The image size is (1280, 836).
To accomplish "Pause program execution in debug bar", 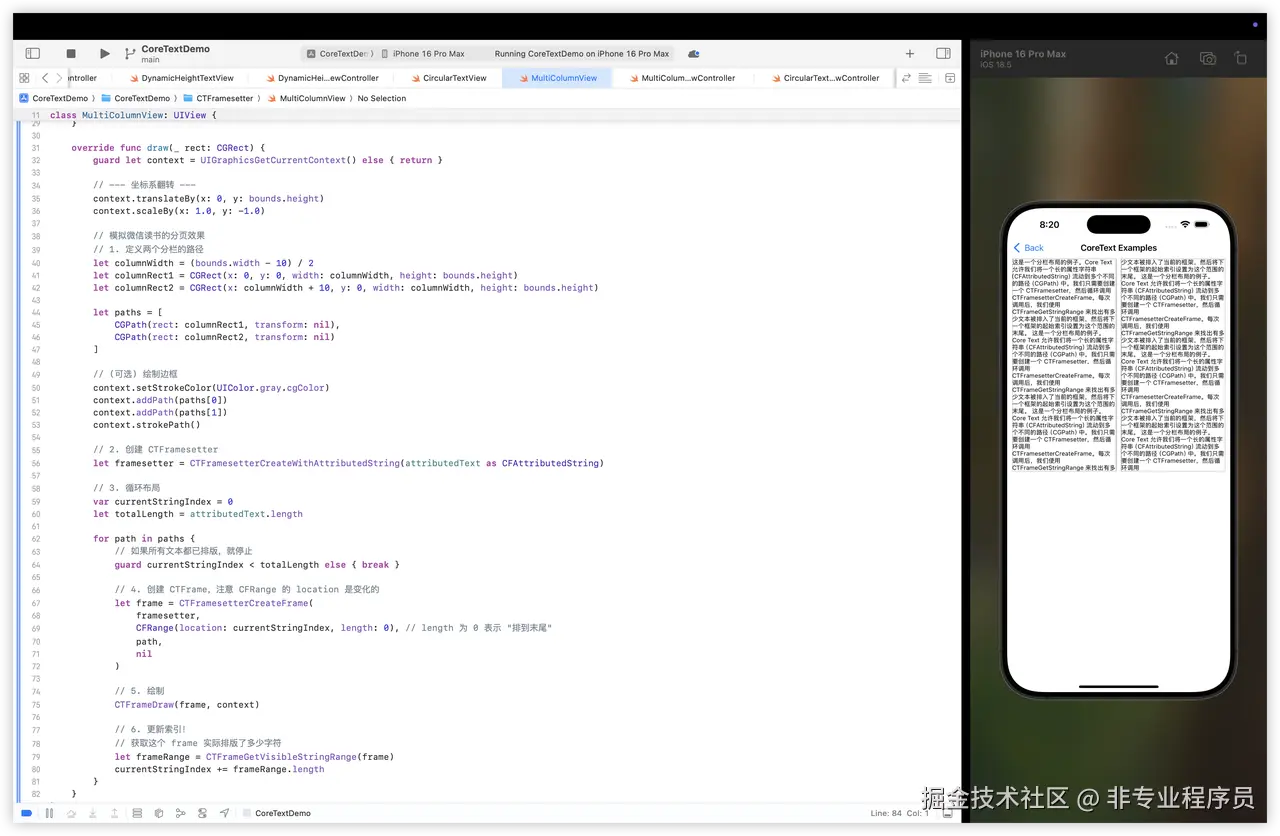I will [48, 813].
